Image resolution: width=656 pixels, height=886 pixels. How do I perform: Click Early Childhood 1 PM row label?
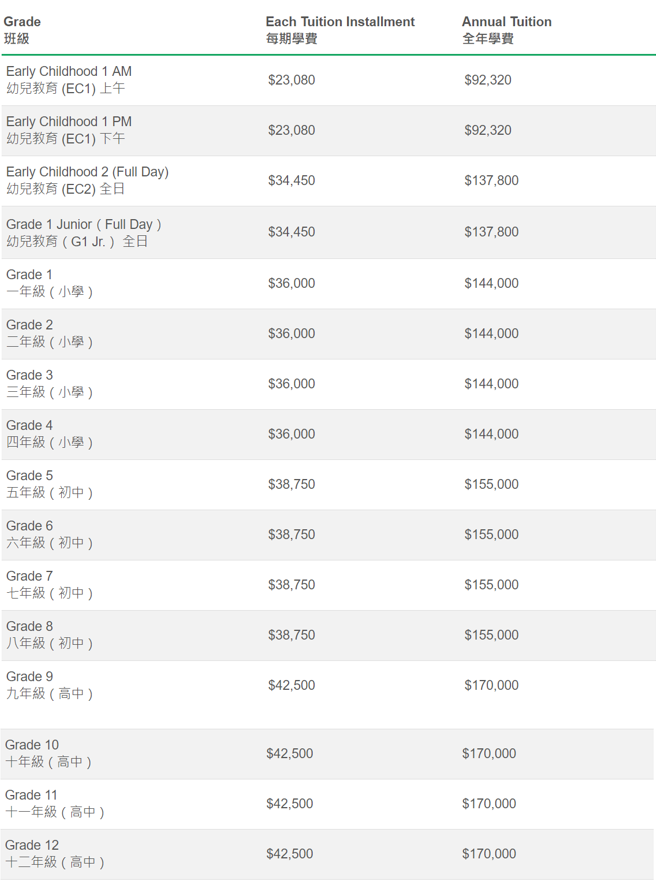tap(69, 130)
